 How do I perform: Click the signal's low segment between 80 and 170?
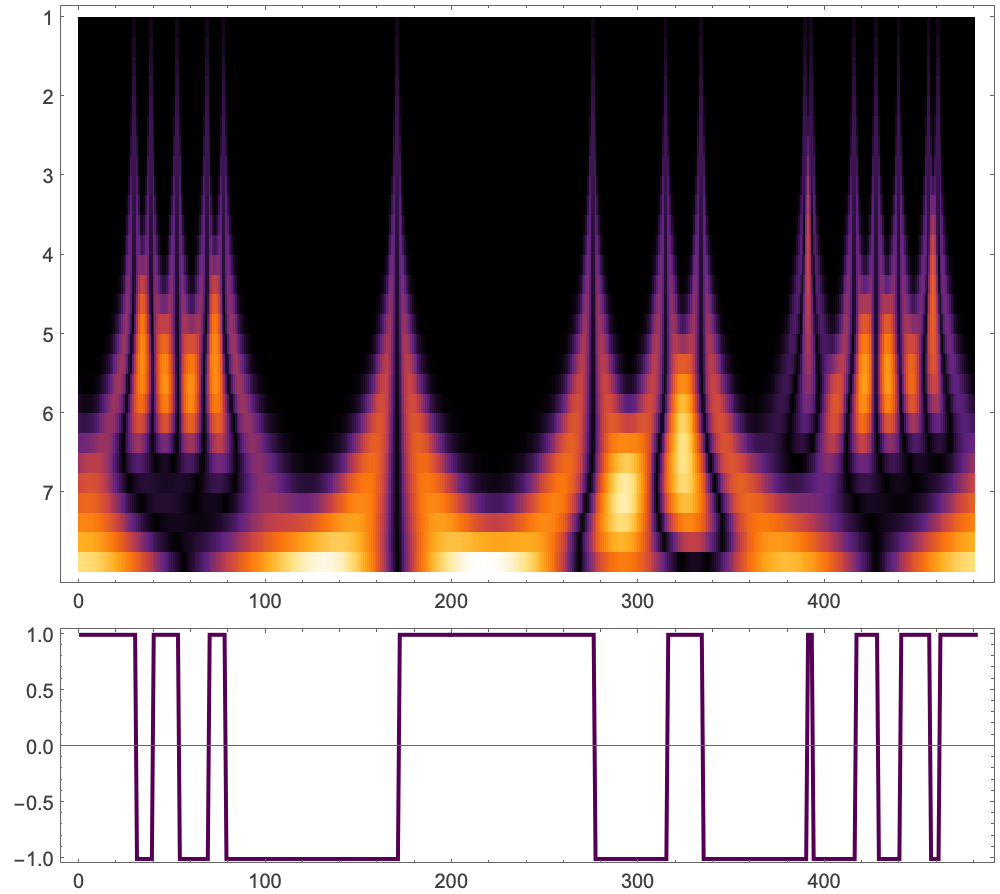pyautogui.click(x=310, y=858)
